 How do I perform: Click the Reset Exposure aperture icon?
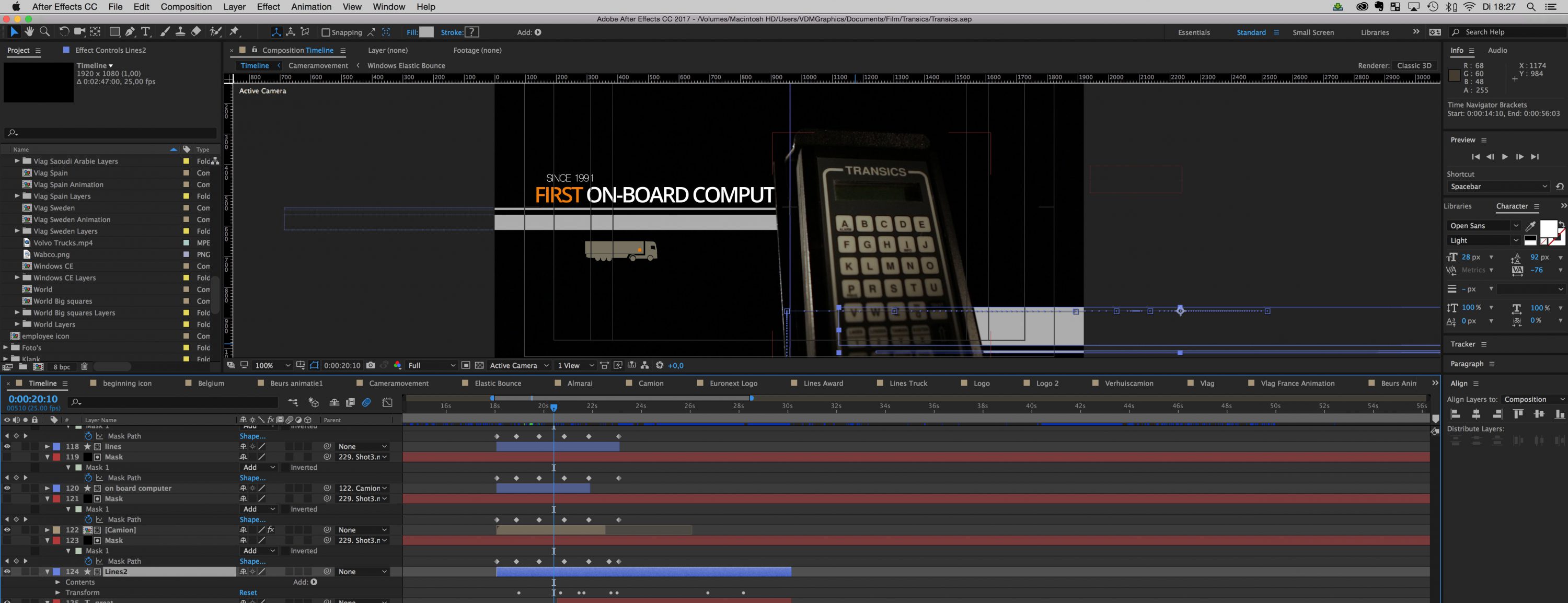pyautogui.click(x=659, y=365)
